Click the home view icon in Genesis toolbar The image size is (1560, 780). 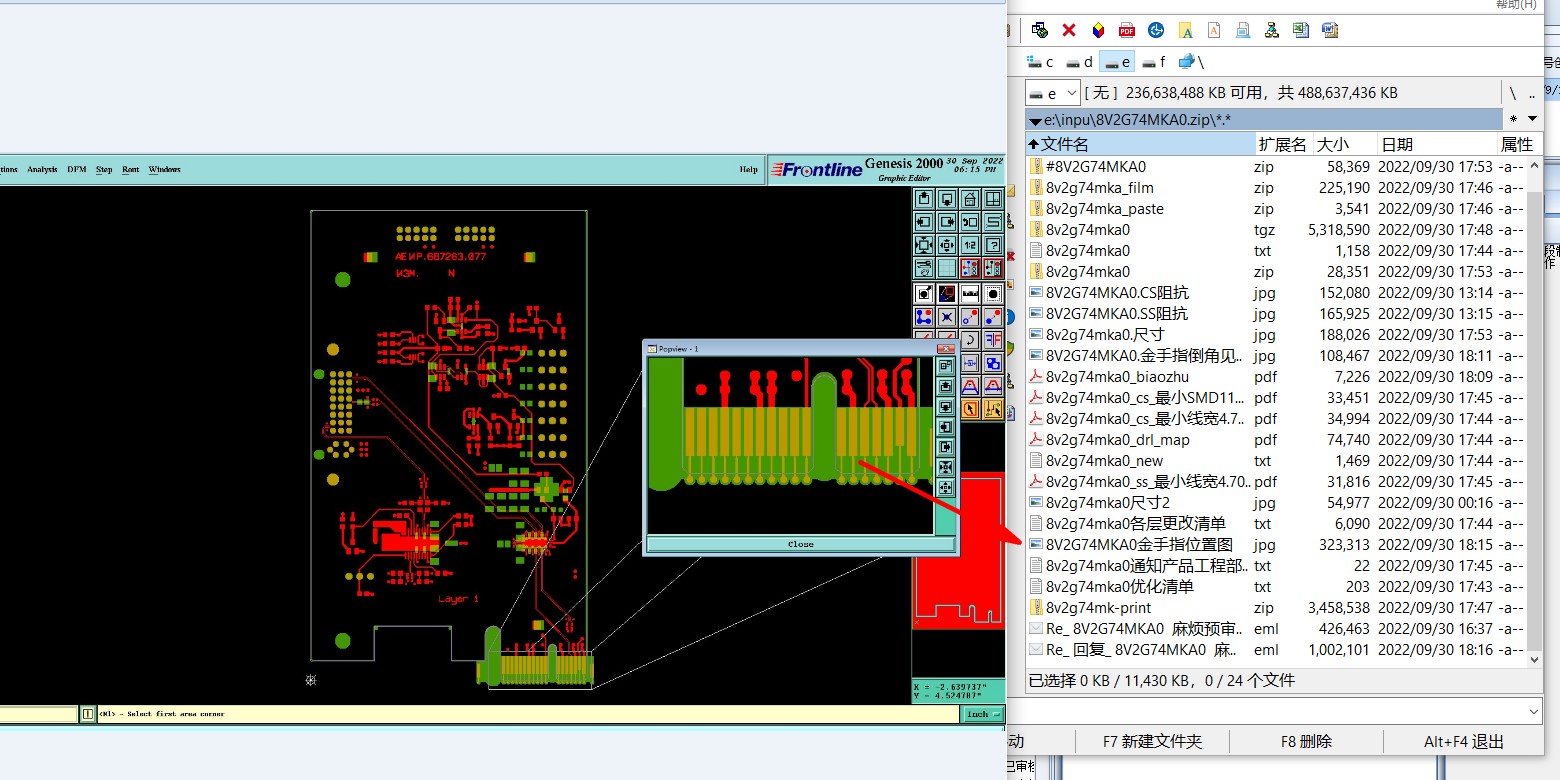970,198
